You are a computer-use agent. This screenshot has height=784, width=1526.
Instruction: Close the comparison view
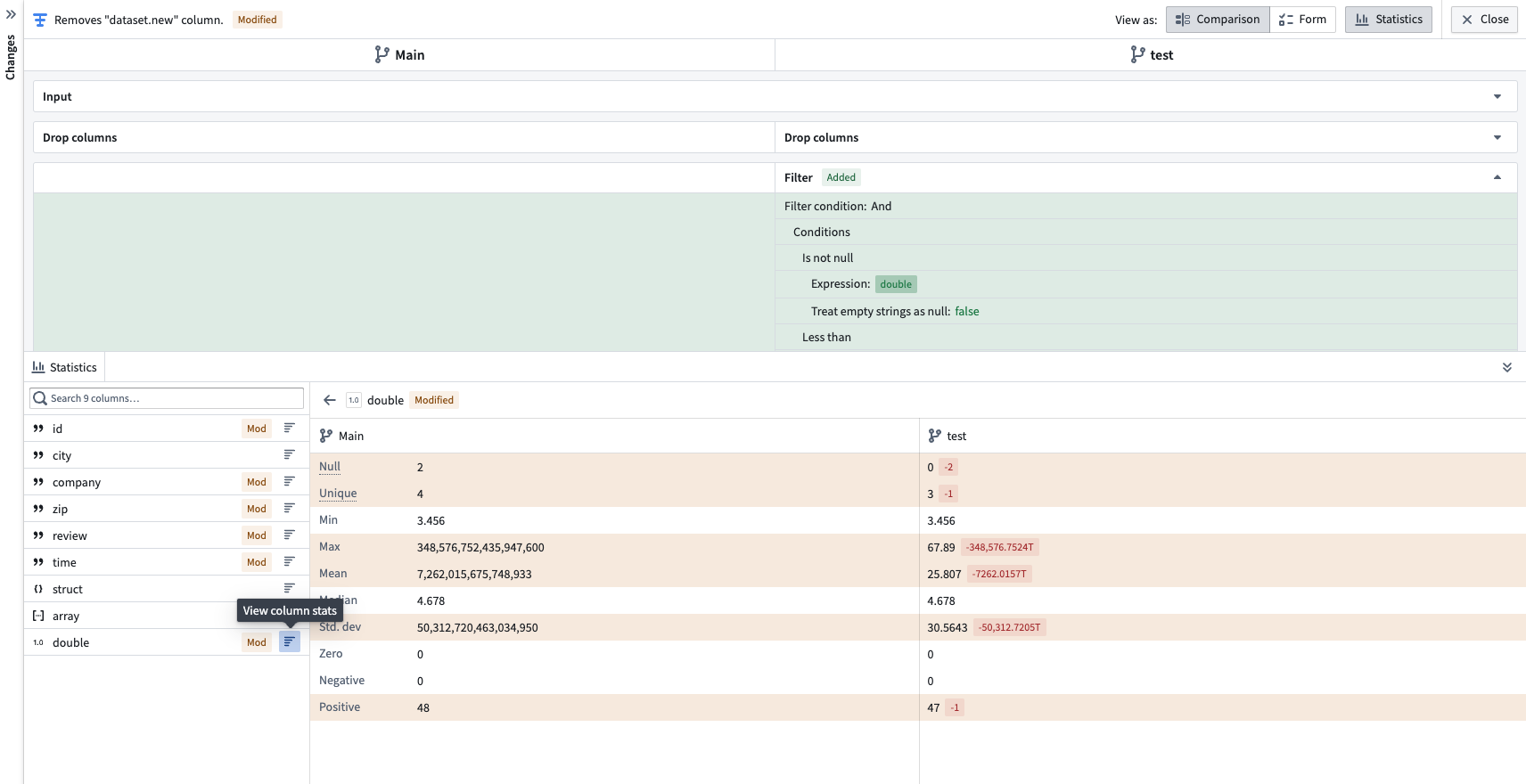tap(1484, 20)
